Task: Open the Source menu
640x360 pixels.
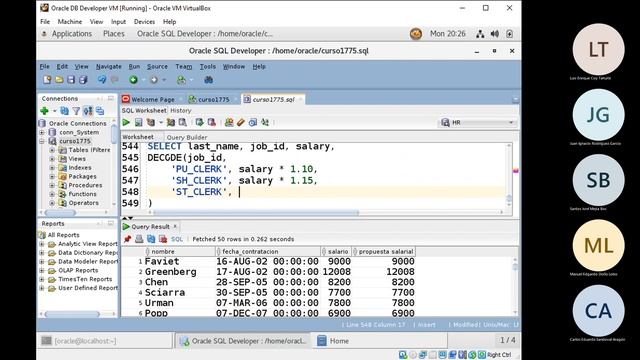Action: click(x=157, y=67)
